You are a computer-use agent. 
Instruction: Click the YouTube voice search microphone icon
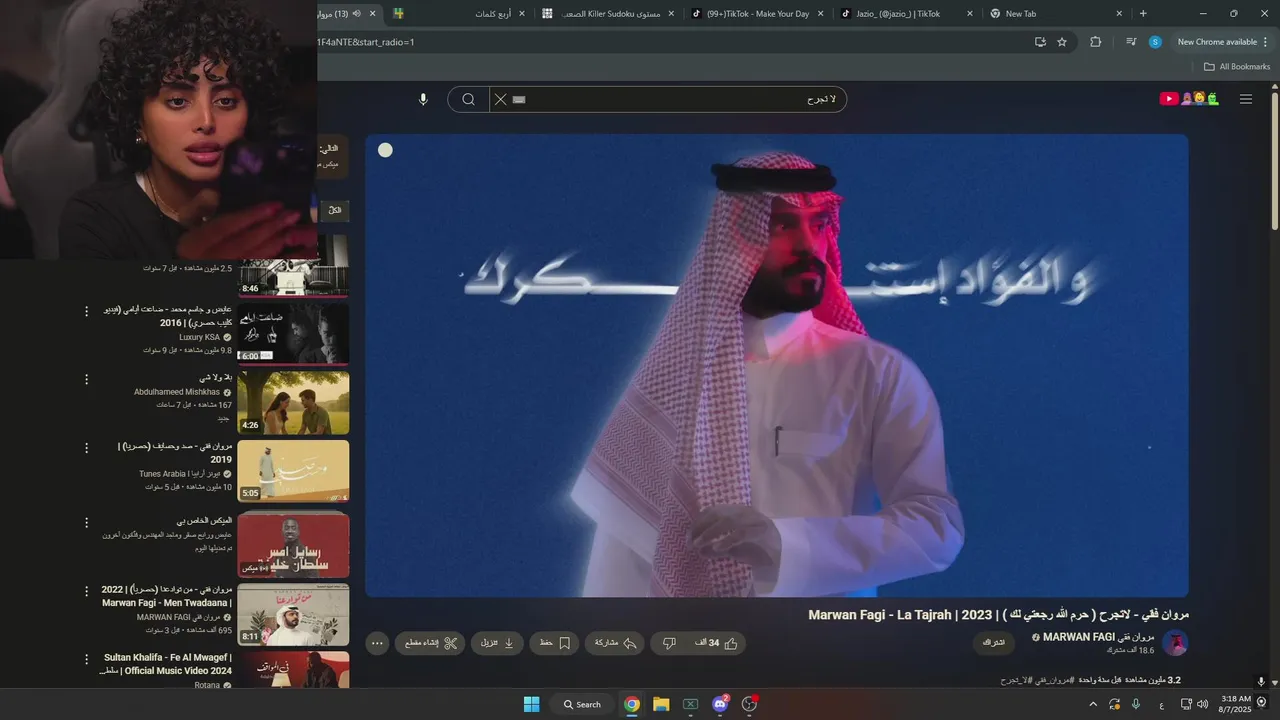pyautogui.click(x=423, y=99)
